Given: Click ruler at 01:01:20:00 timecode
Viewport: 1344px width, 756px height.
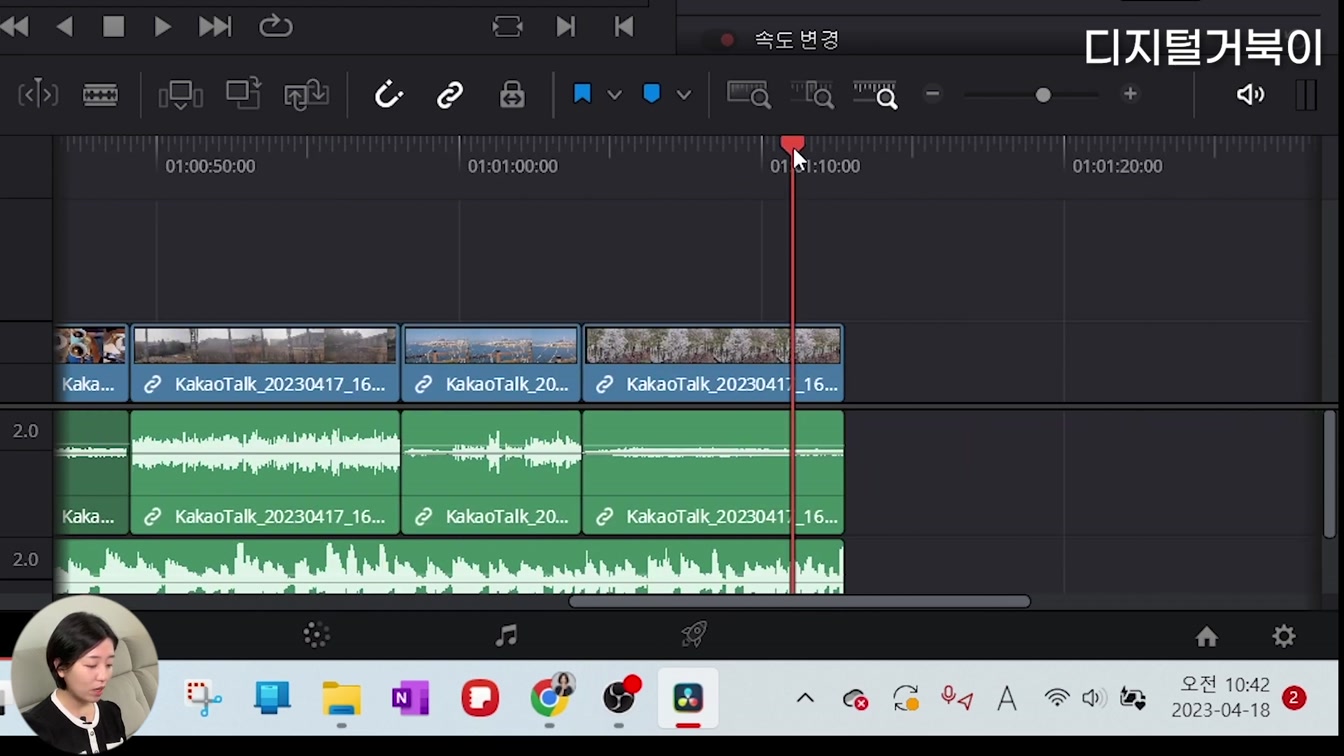Looking at the screenshot, I should 1118,166.
